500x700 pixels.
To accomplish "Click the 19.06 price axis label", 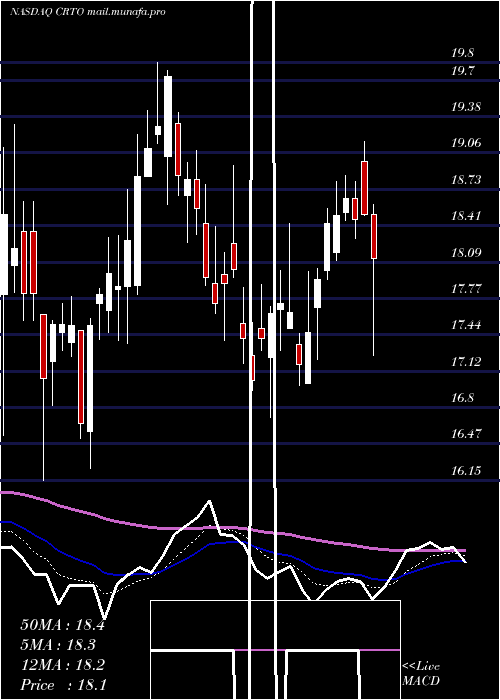I will tap(466, 143).
